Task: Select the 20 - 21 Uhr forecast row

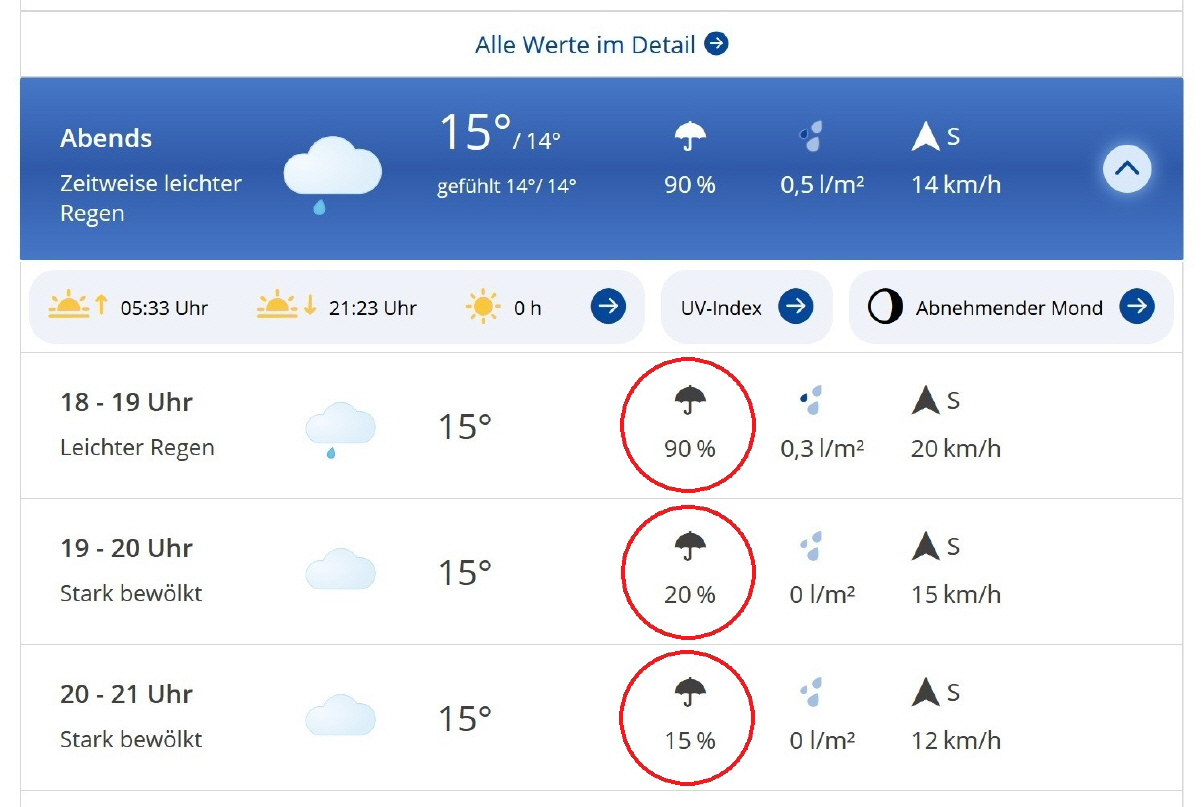Action: [x=601, y=718]
